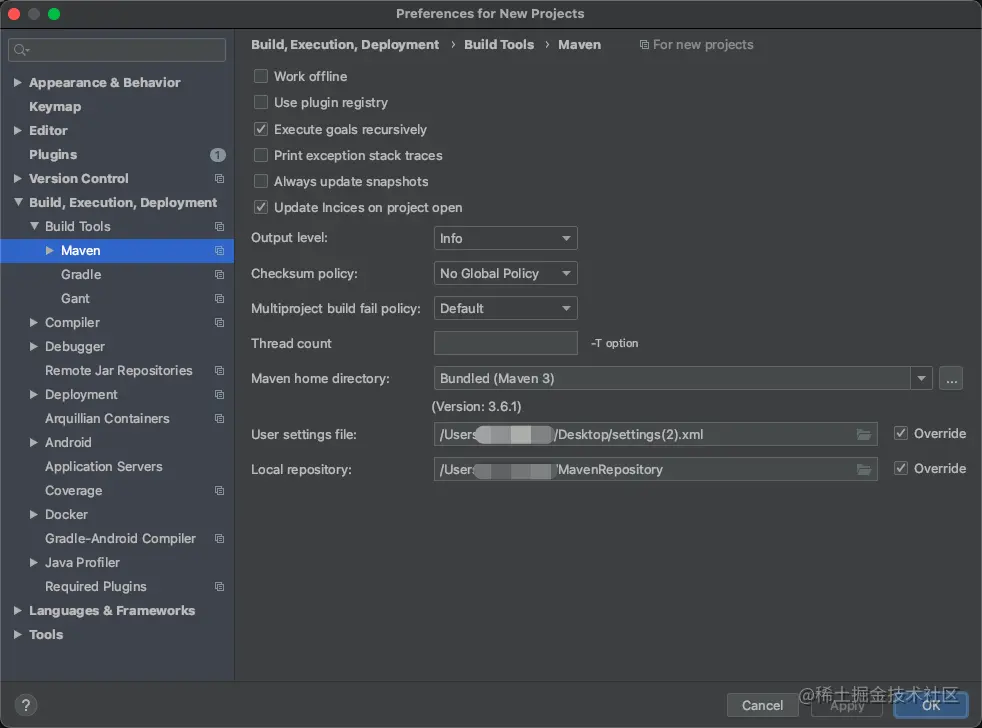Expand the Maven node arrow

[x=49, y=251]
